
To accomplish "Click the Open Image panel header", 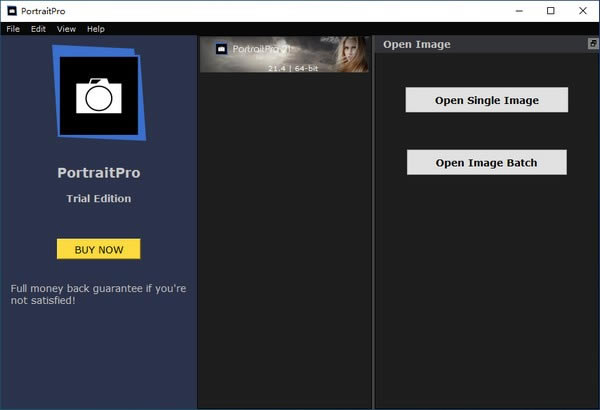I will point(417,44).
